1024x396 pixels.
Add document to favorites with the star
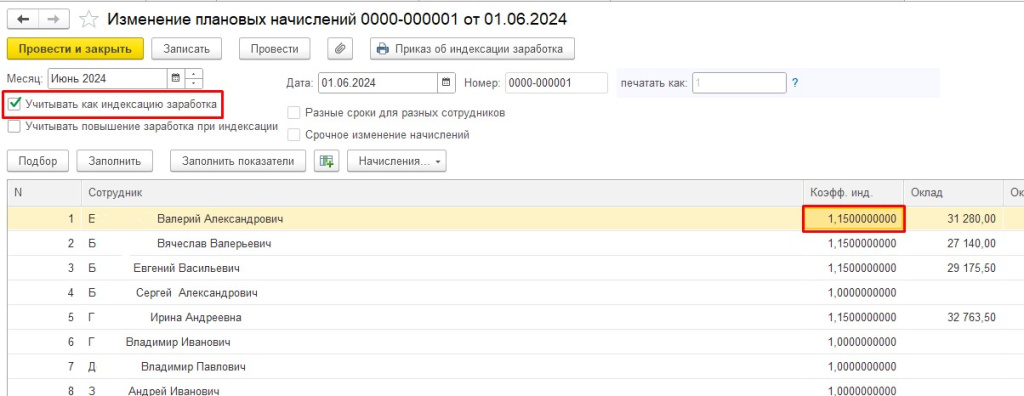pyautogui.click(x=88, y=19)
